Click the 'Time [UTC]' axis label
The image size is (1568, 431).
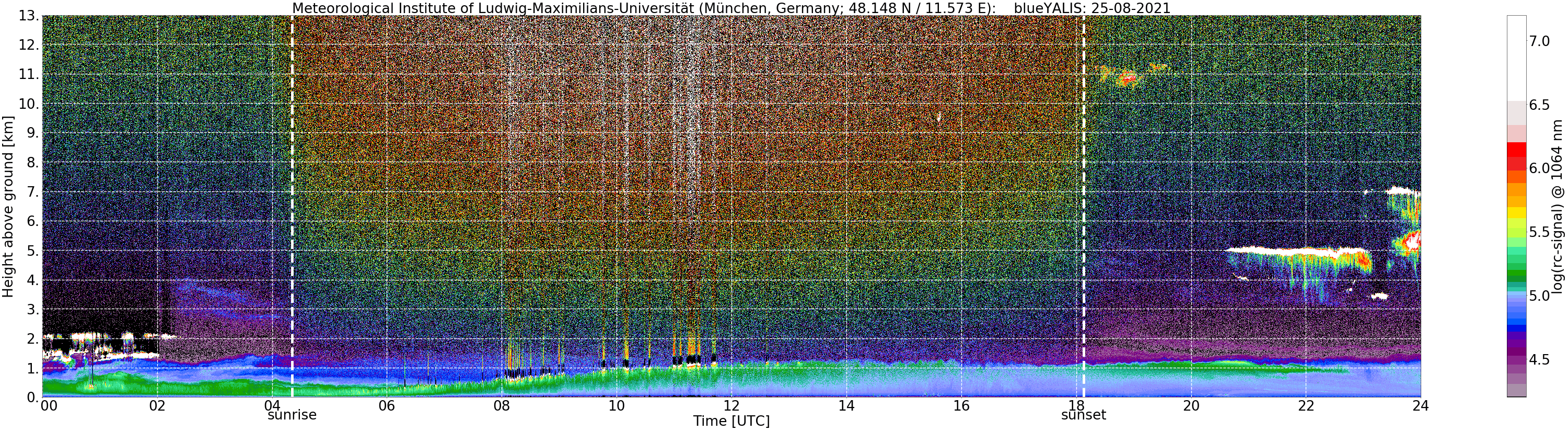point(731,421)
